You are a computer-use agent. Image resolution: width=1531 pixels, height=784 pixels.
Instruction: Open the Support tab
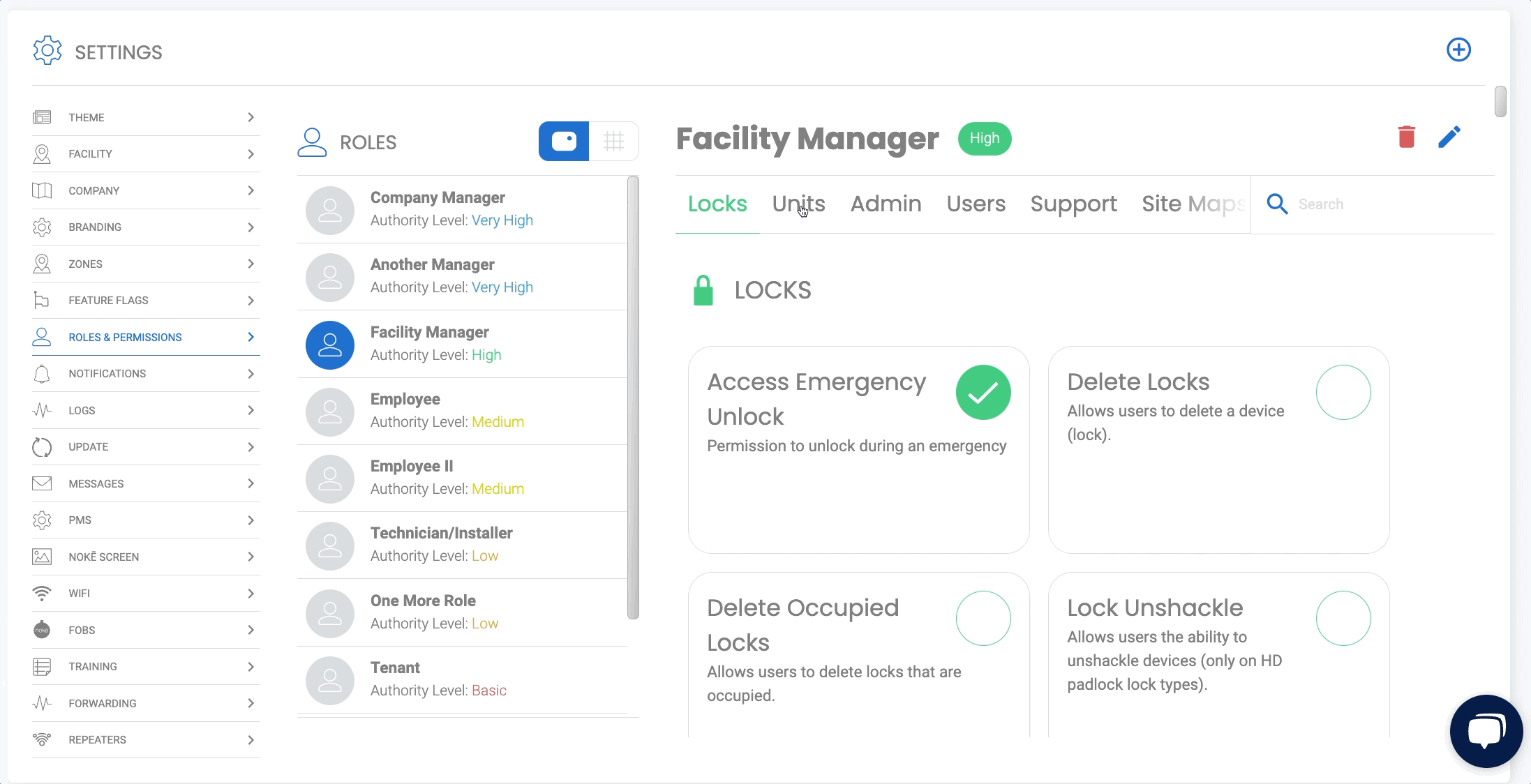tap(1073, 204)
